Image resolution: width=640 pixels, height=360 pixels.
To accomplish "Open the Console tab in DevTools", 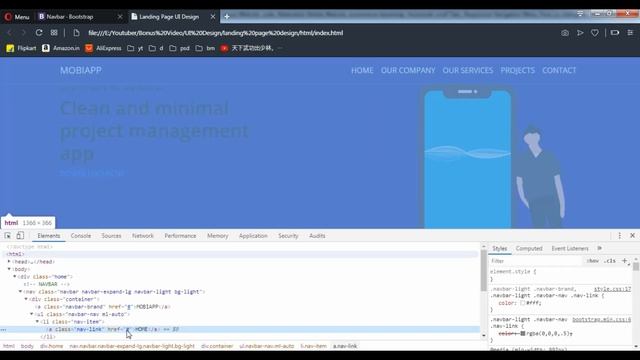I will point(81,236).
